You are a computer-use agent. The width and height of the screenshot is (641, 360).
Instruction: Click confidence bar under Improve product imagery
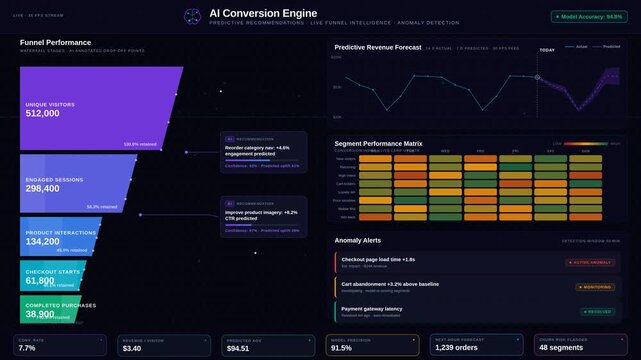pyautogui.click(x=262, y=225)
